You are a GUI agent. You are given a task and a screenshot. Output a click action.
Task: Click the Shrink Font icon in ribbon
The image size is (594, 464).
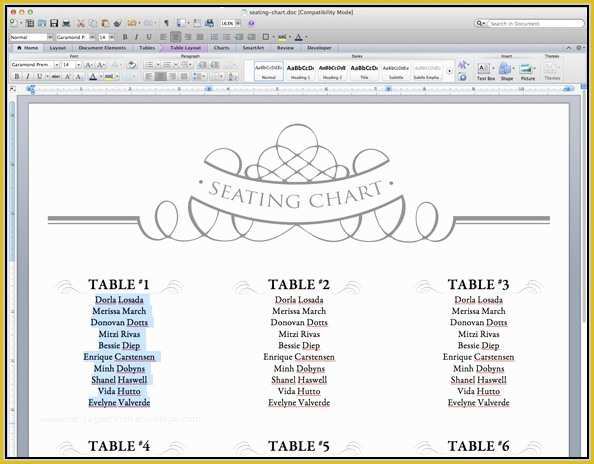(101, 65)
